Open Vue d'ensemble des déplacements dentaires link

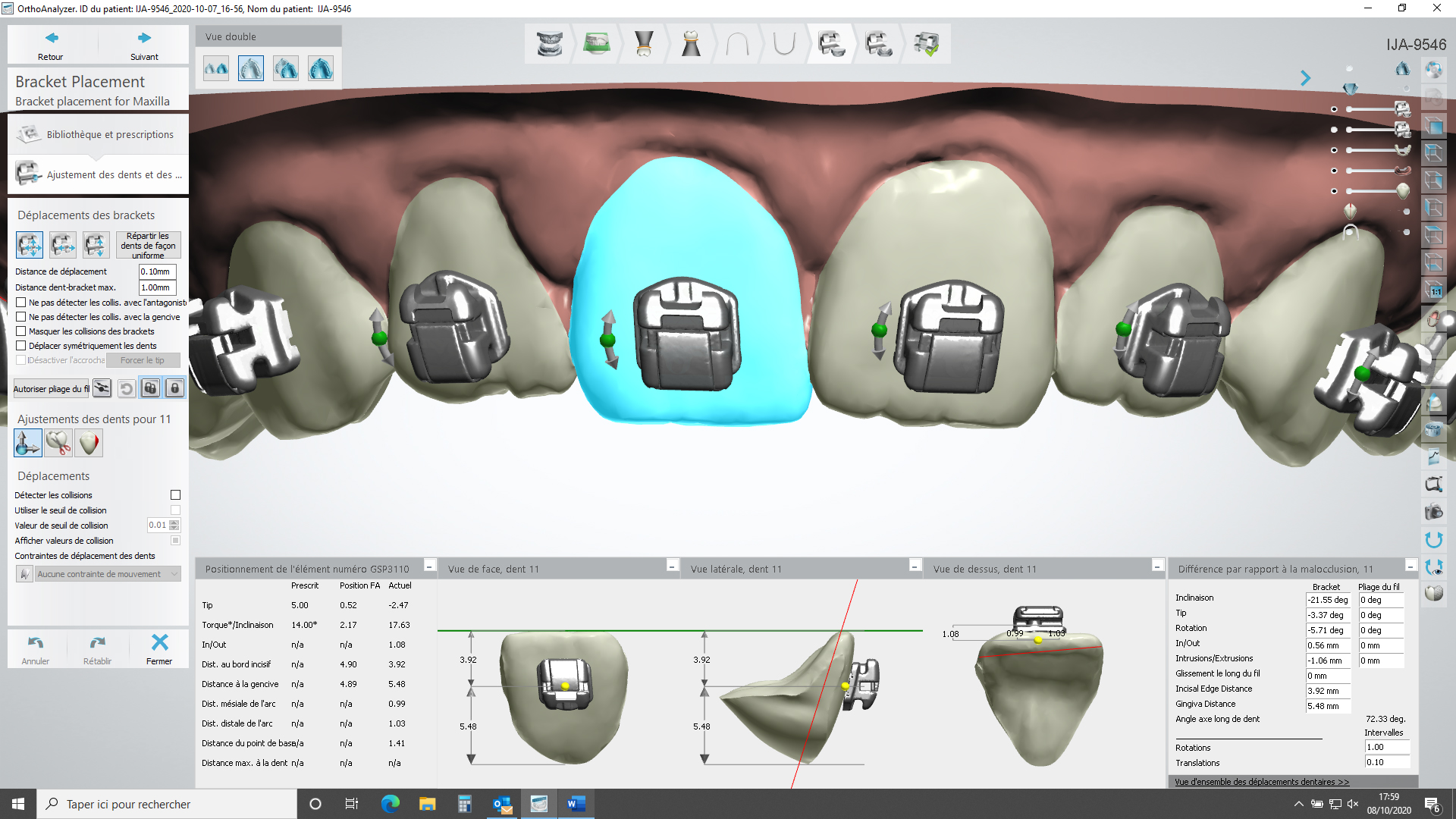click(1262, 782)
